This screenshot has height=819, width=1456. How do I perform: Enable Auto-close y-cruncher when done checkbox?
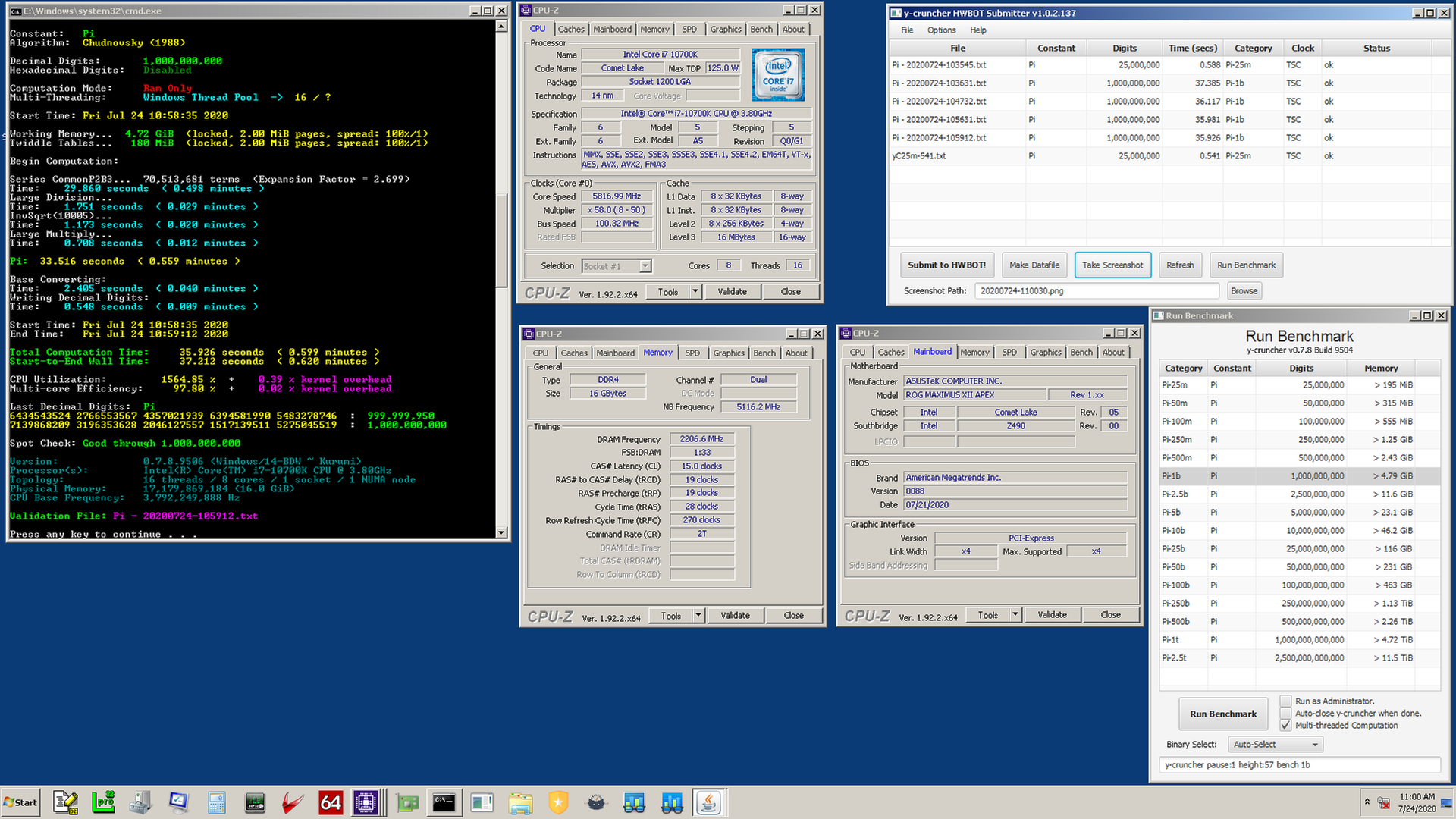pos(1285,713)
